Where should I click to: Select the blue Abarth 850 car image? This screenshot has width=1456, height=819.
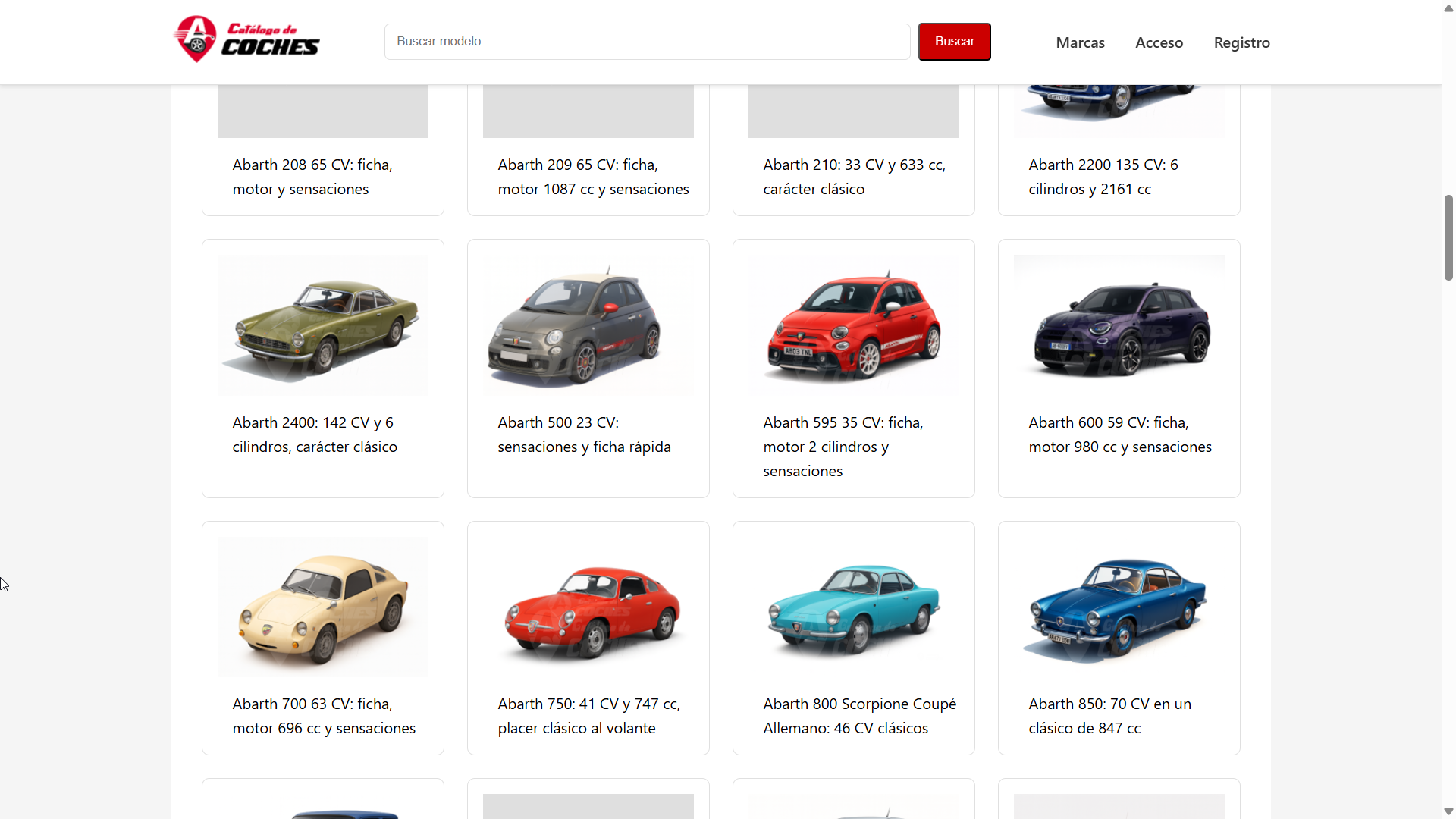(x=1119, y=607)
